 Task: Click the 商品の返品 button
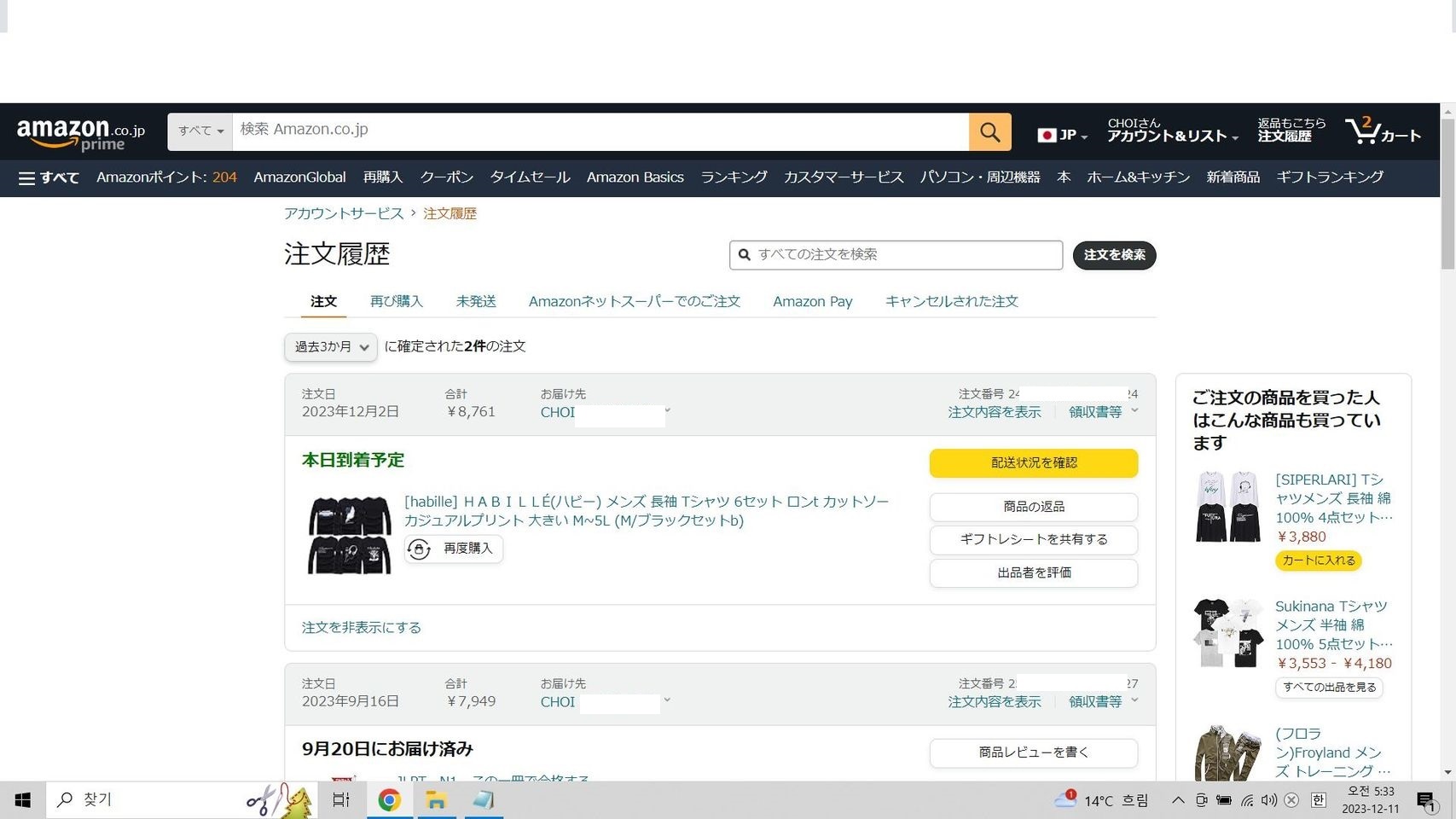(1034, 507)
